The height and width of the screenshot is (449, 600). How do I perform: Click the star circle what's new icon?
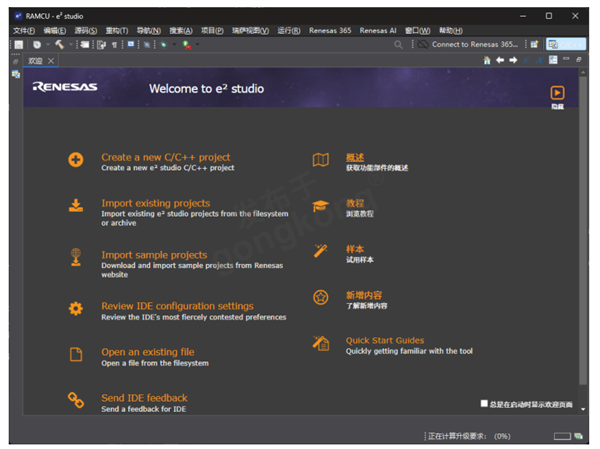coord(321,297)
